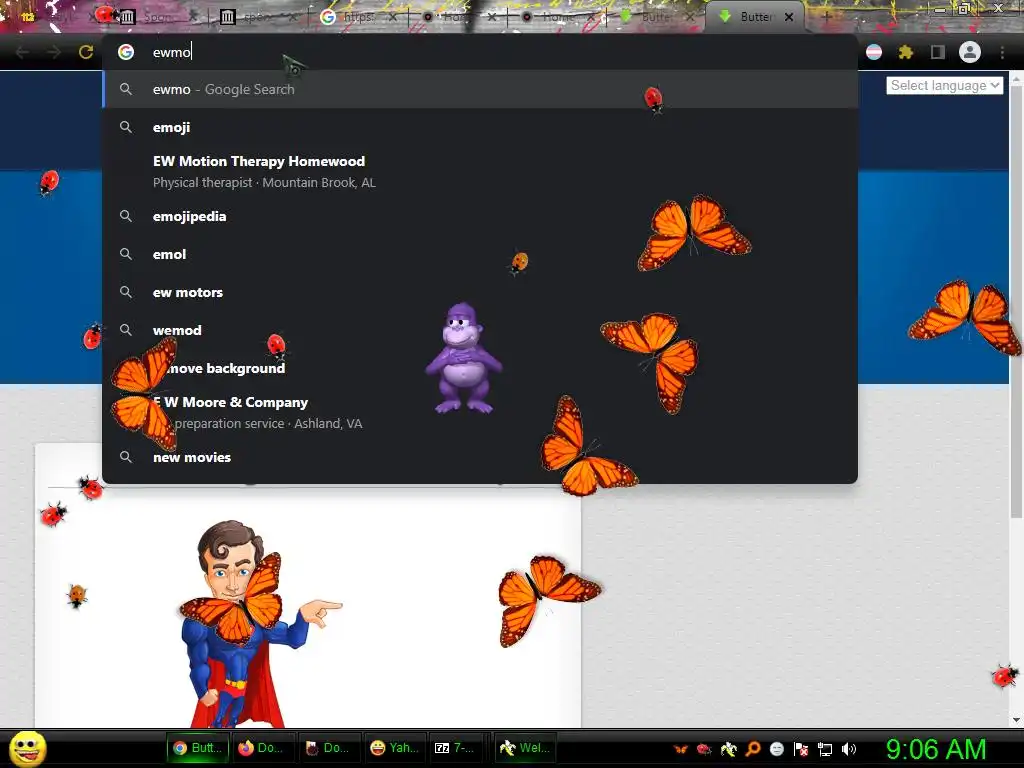Image resolution: width=1024 pixels, height=768 pixels.
Task: Click the page's vertical scrollbar thumb
Action: [1016, 300]
